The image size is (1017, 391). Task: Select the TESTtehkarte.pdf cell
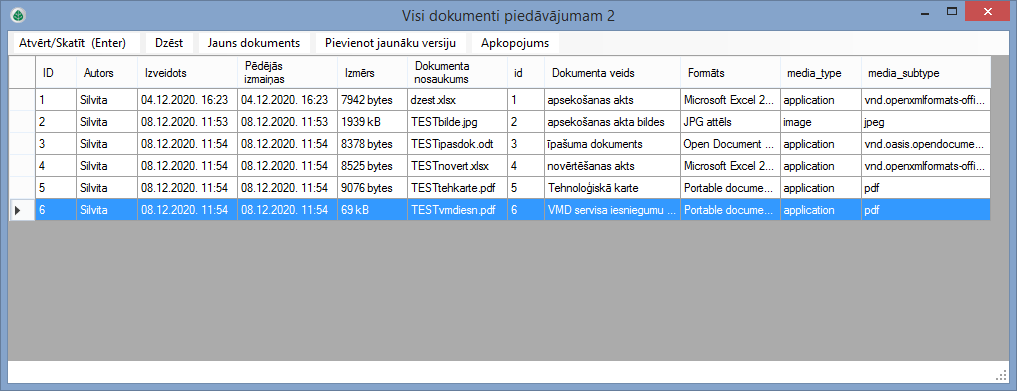coord(457,188)
